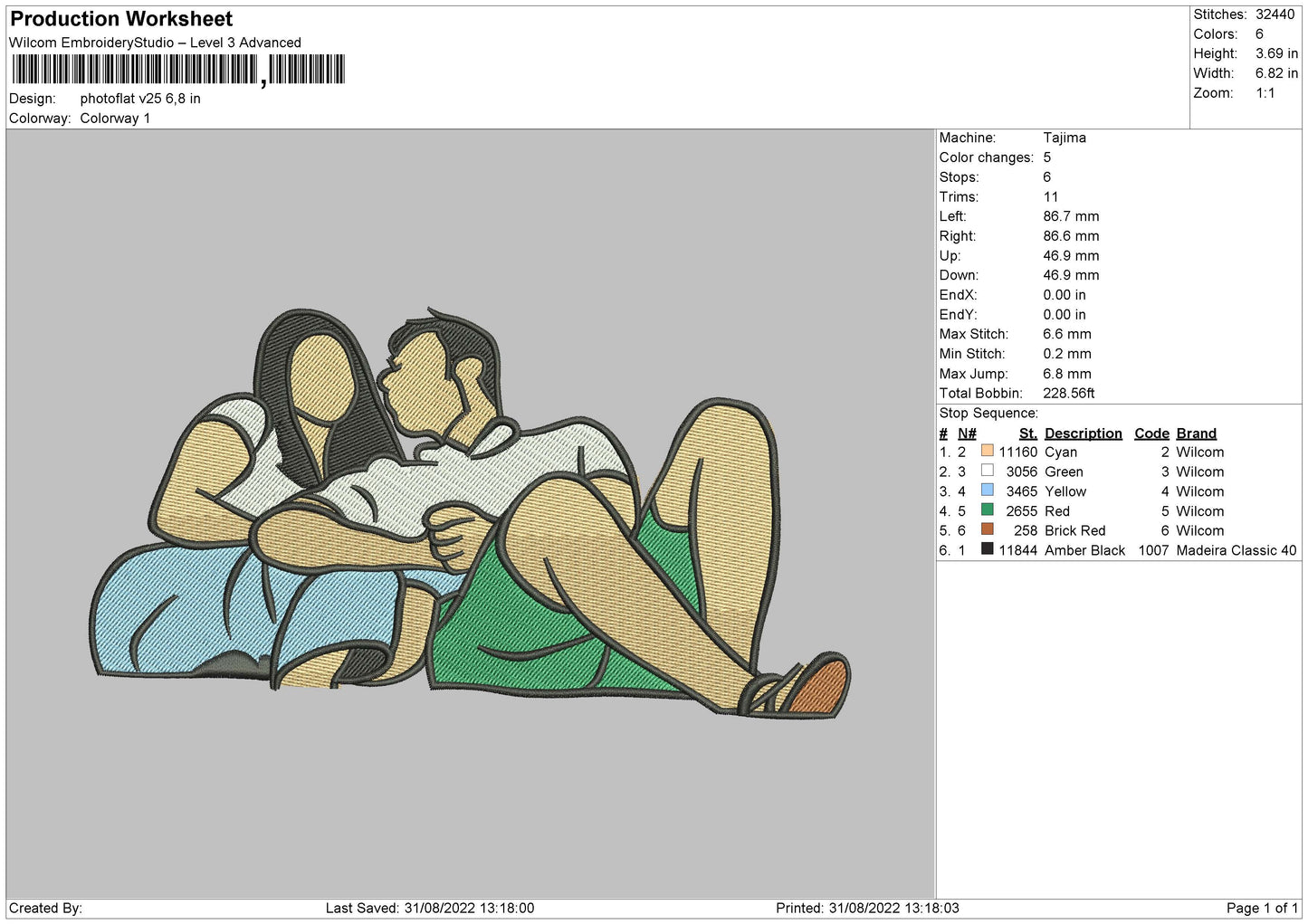The width and height of the screenshot is (1308, 924).
Task: Click the Min Stitch value 0.2 mm
Action: (1067, 354)
